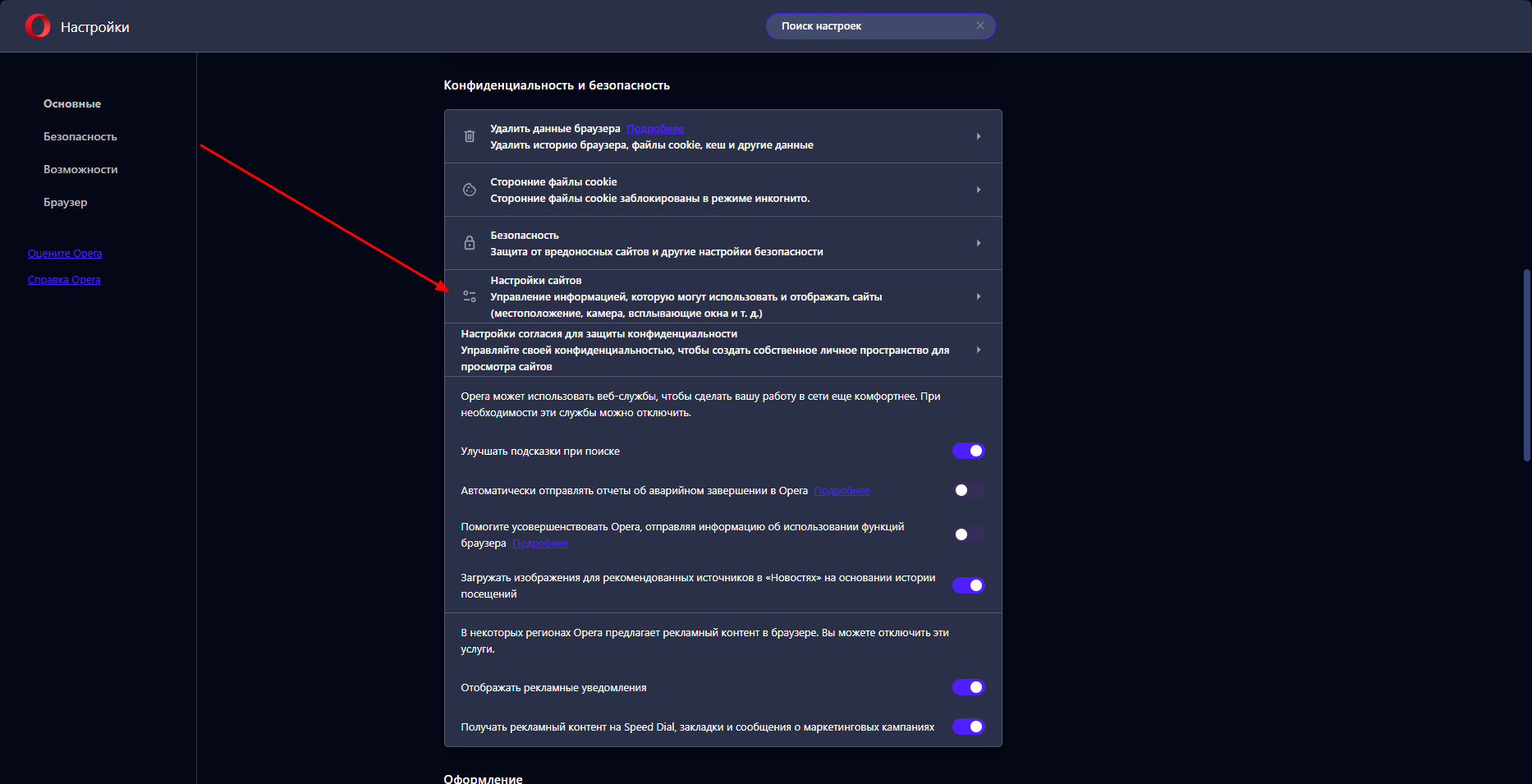This screenshot has width=1532, height=784.
Task: Toggle Улучшать подсказки при поиске switch
Action: click(x=969, y=451)
